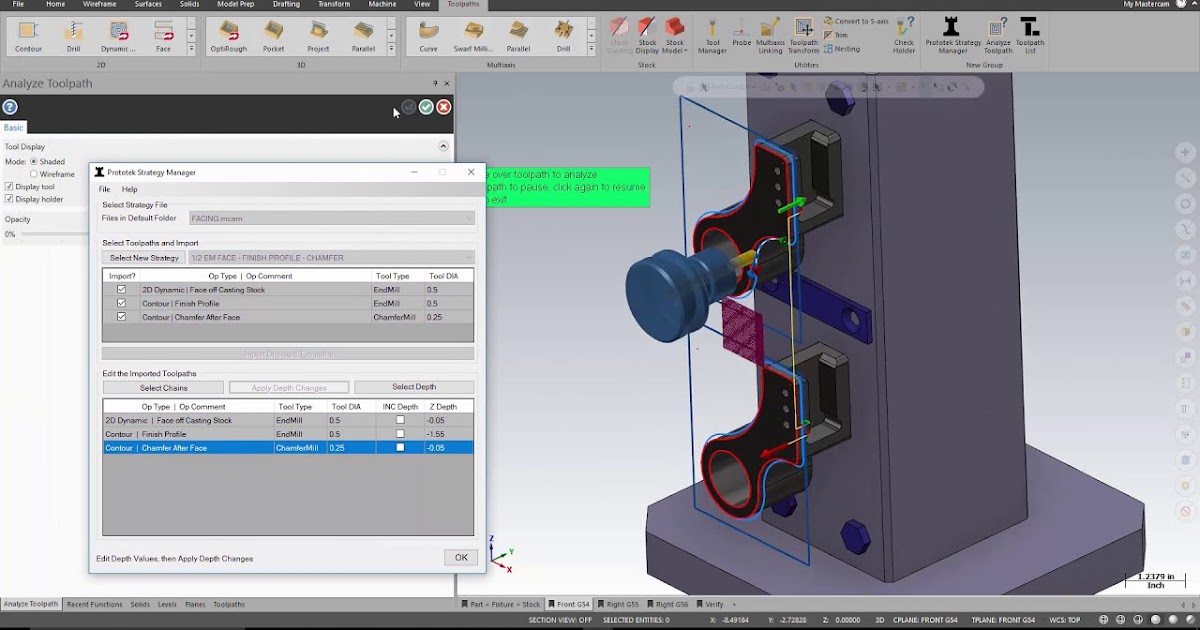Click the red cancel icon in Analyze Toolpath
Screen dimensions: 1200x630
[443, 107]
